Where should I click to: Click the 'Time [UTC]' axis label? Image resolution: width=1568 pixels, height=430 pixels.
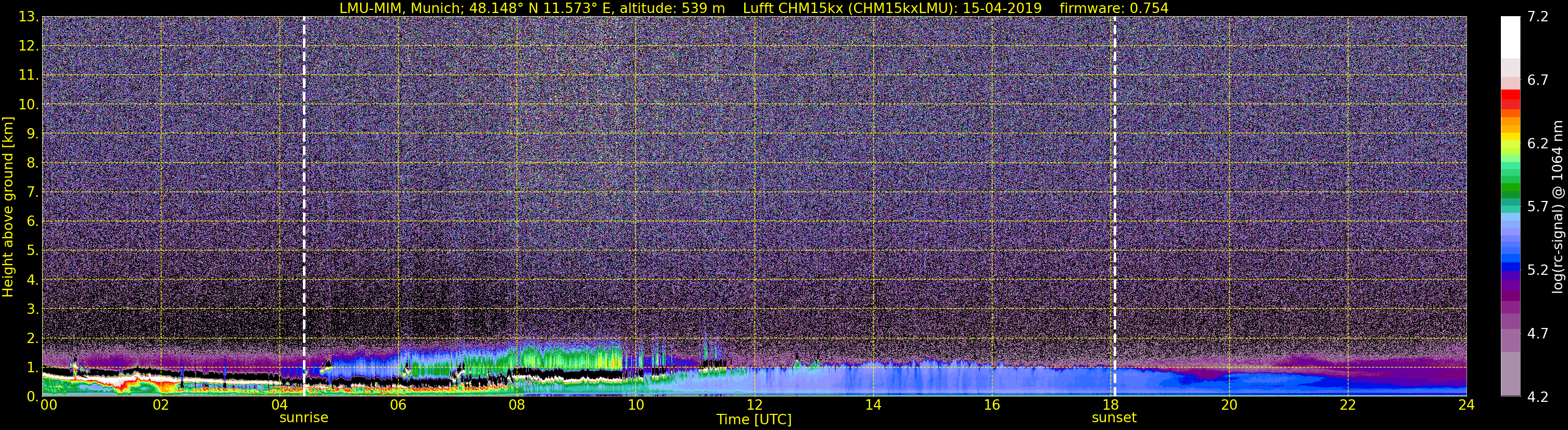(x=754, y=420)
